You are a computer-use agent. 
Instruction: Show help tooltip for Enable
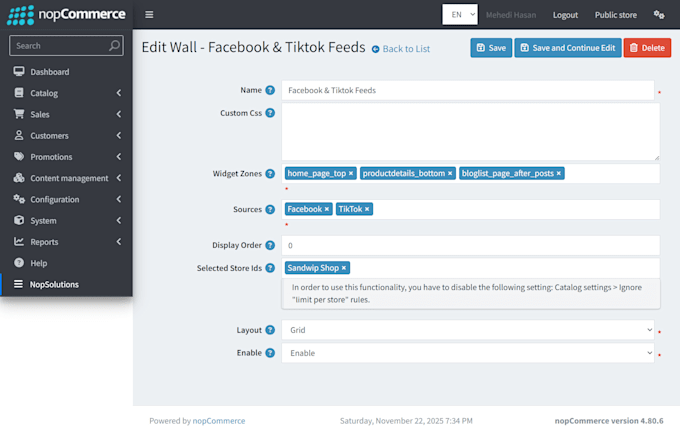point(270,353)
